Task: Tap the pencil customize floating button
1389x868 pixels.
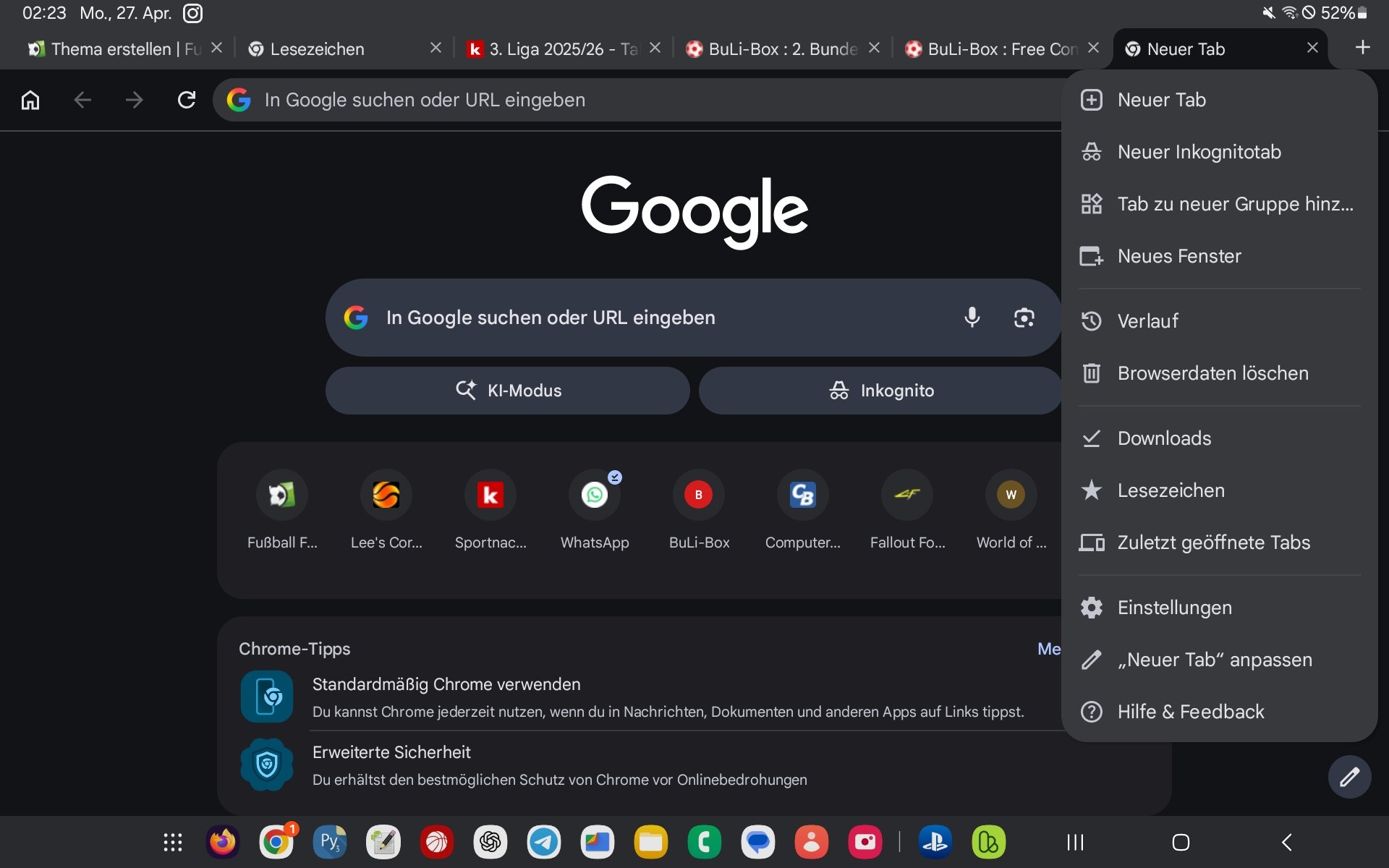Action: pos(1348,778)
